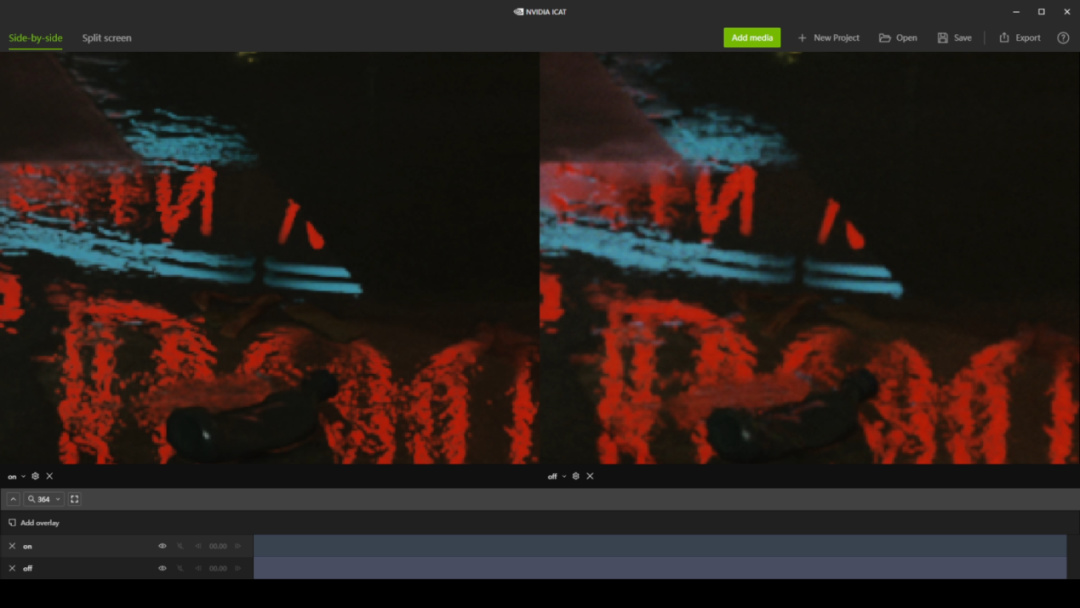Step the 'on' track offset forward
1080x608 pixels.
[238, 546]
